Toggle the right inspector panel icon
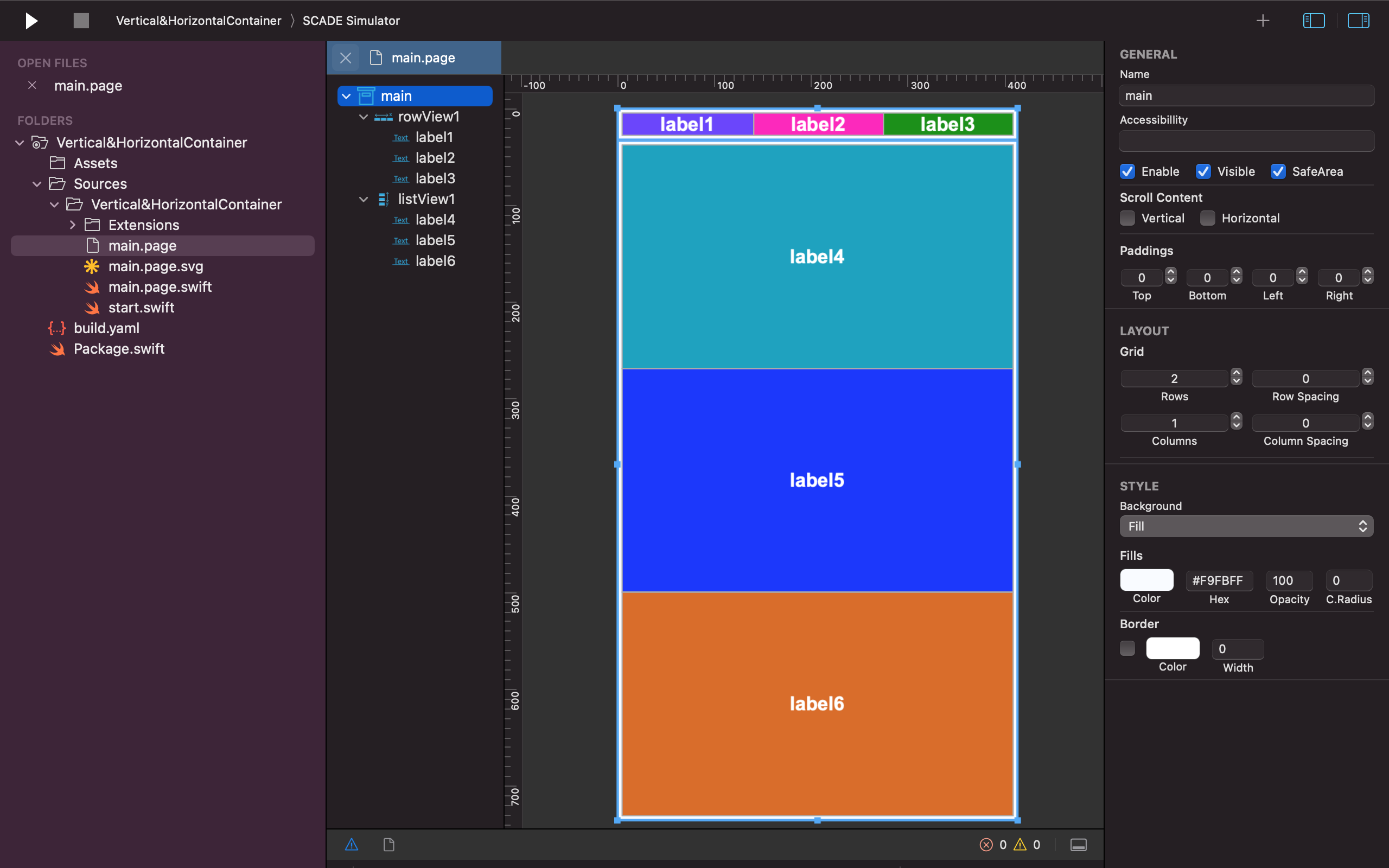1389x868 pixels. click(1359, 21)
